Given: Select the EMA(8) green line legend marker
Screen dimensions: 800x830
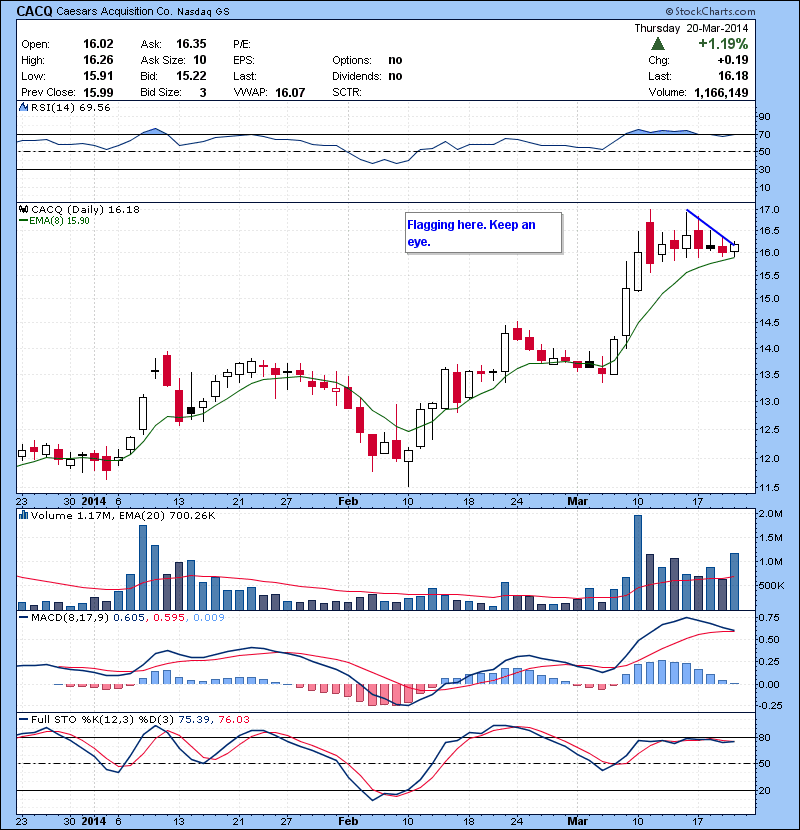Looking at the screenshot, I should (x=23, y=220).
